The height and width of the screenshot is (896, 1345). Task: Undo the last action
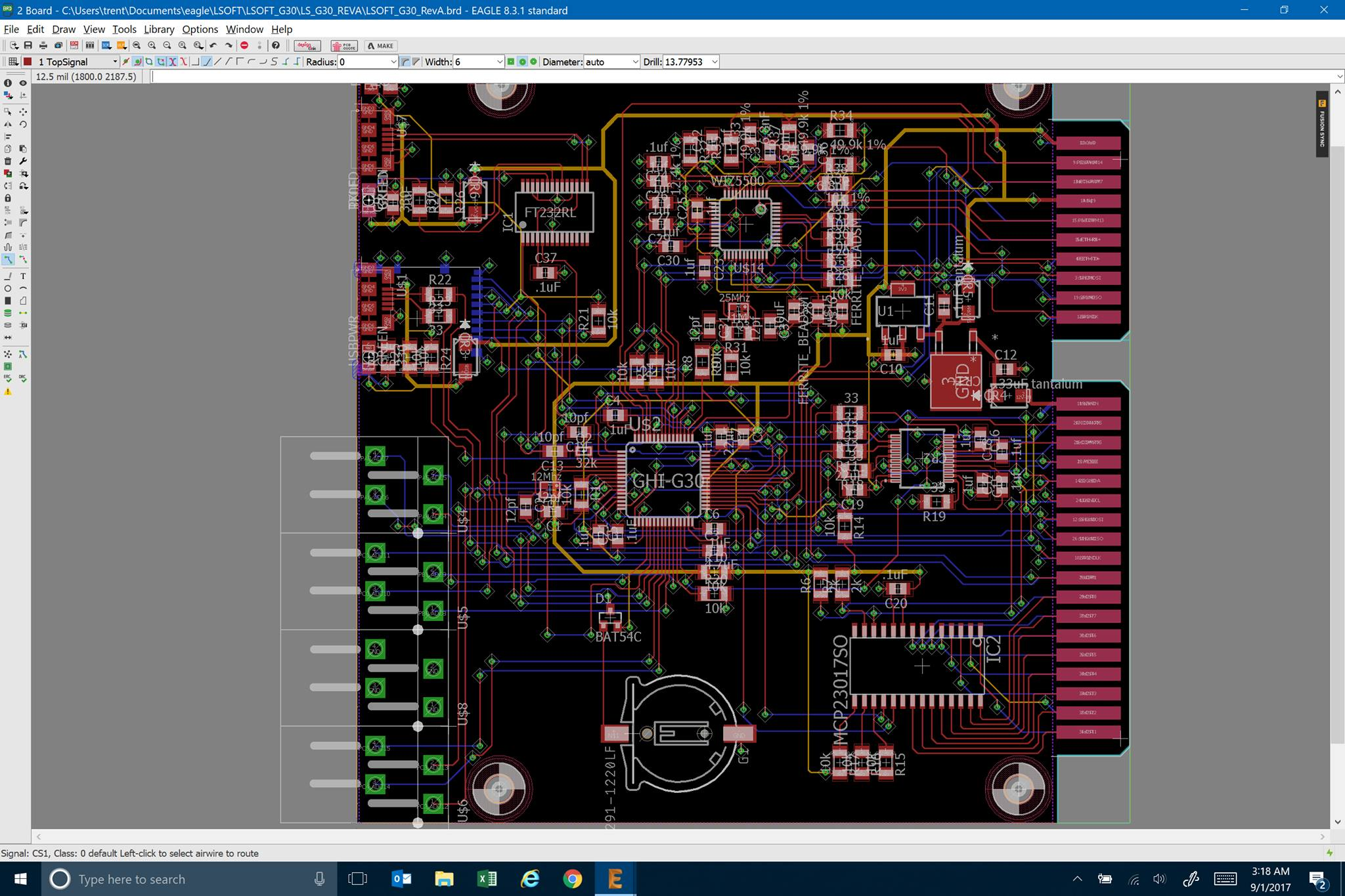coord(213,45)
